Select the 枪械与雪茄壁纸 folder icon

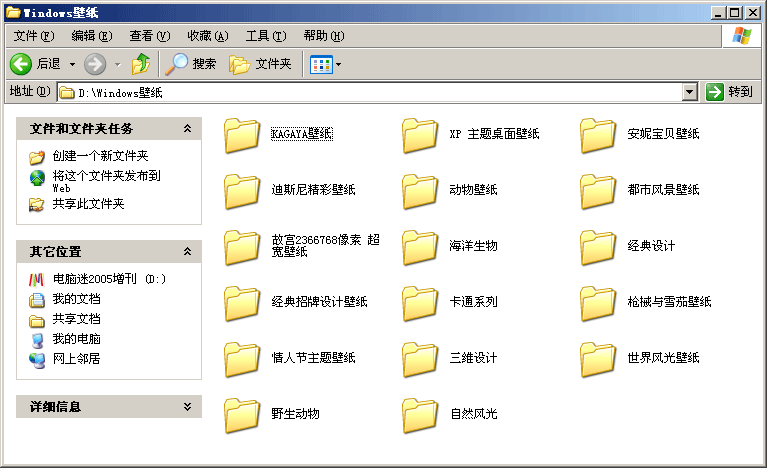[598, 303]
